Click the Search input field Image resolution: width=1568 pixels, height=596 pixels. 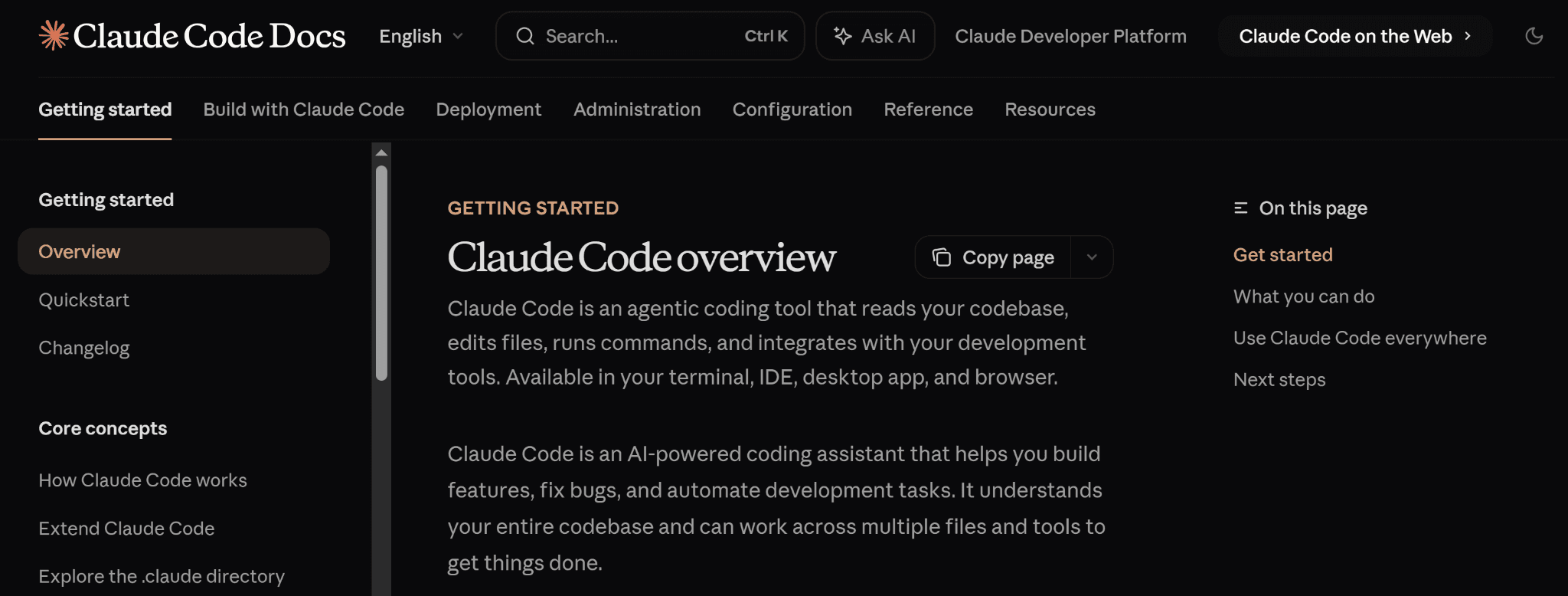tap(650, 36)
